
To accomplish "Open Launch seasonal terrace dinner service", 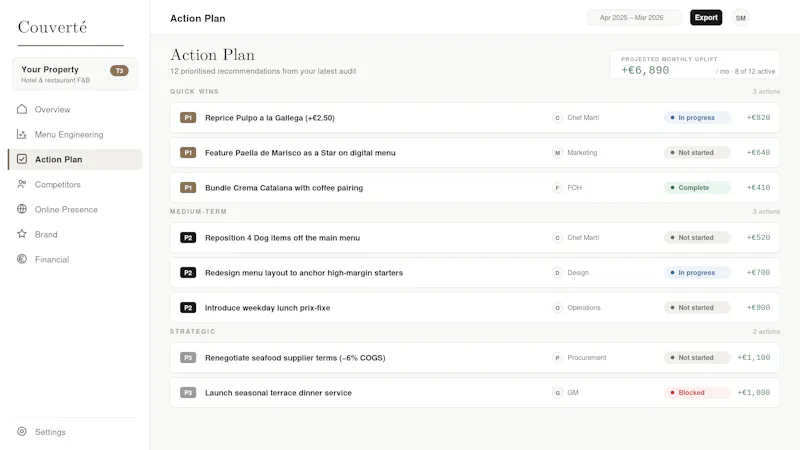I will coord(474,393).
